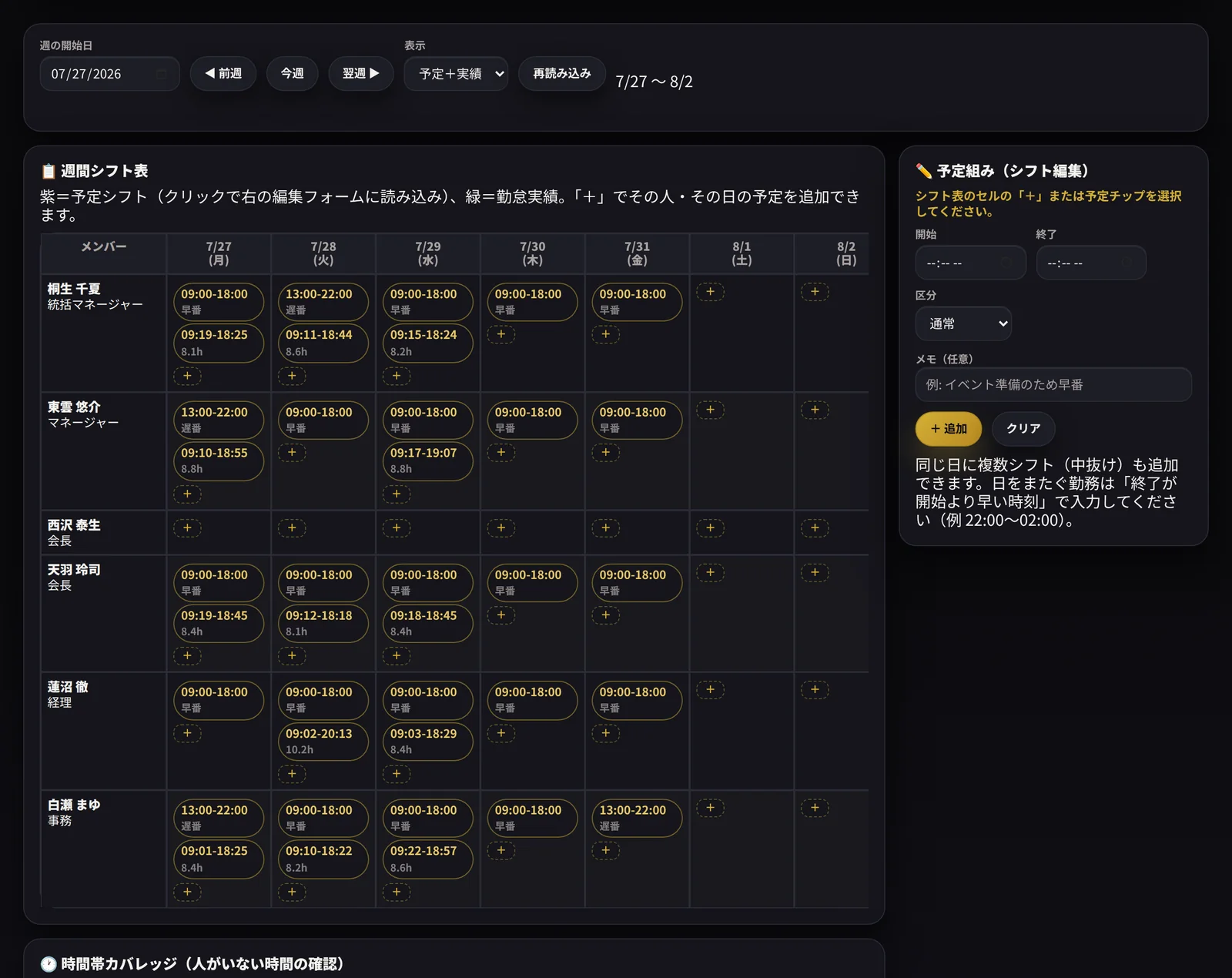1232x978 pixels.
Task: Select 桐生 千夏's actual 09:15-18:24 record
Action: [x=427, y=343]
